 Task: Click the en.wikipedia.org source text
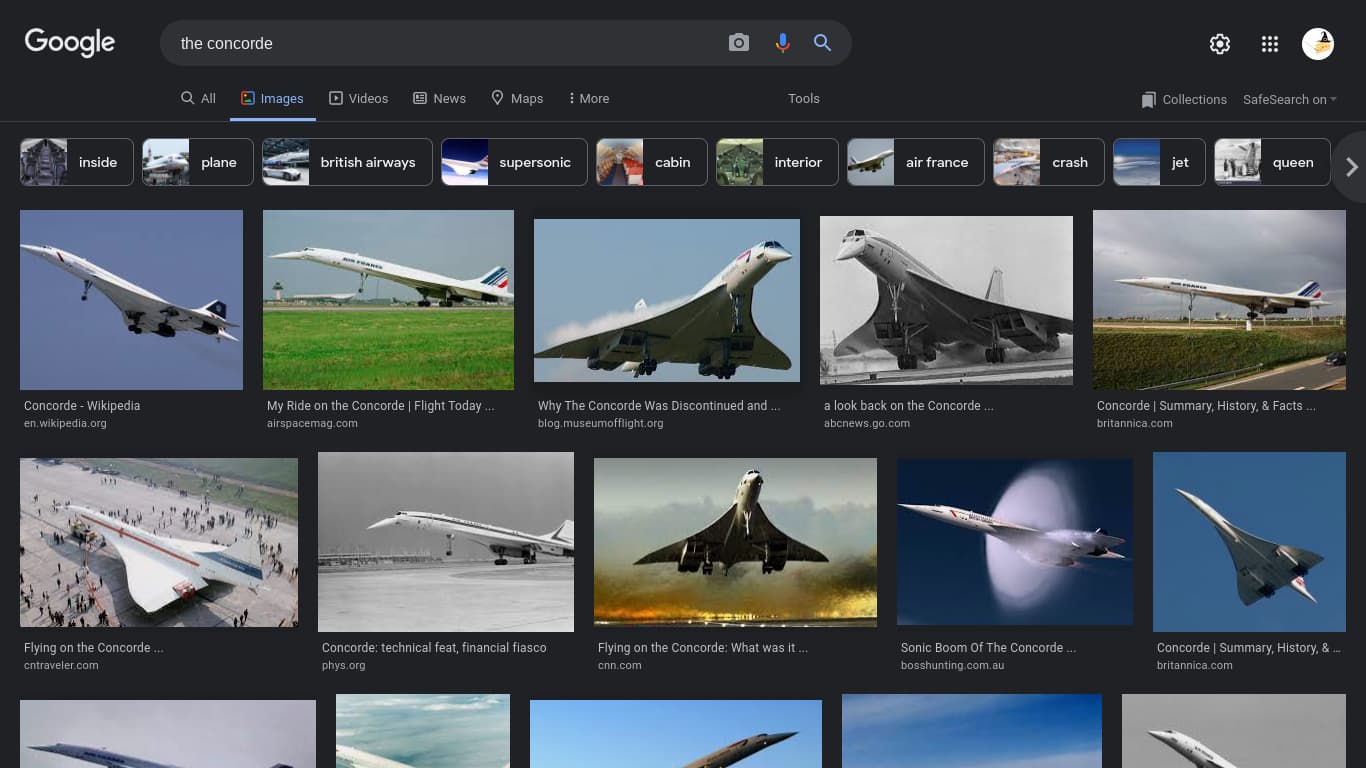(65, 423)
